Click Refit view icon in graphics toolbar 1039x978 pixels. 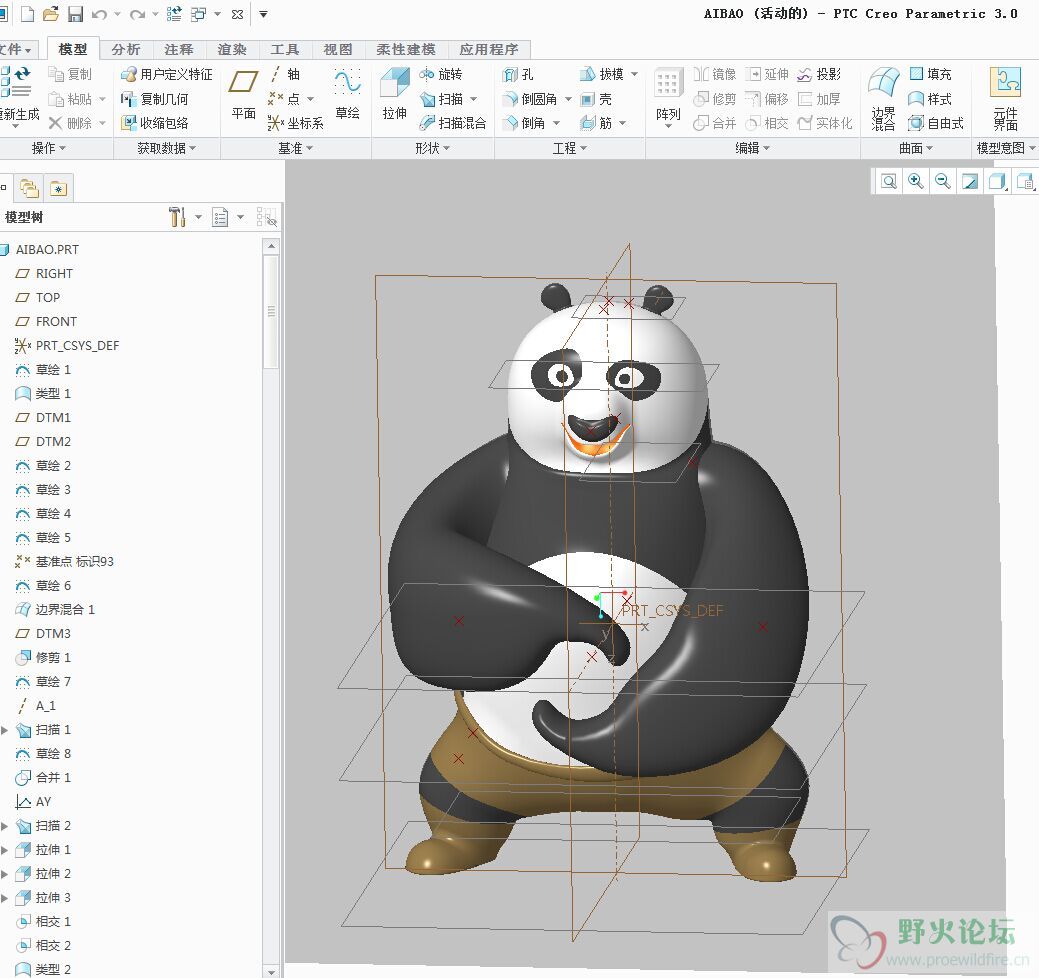pos(889,181)
